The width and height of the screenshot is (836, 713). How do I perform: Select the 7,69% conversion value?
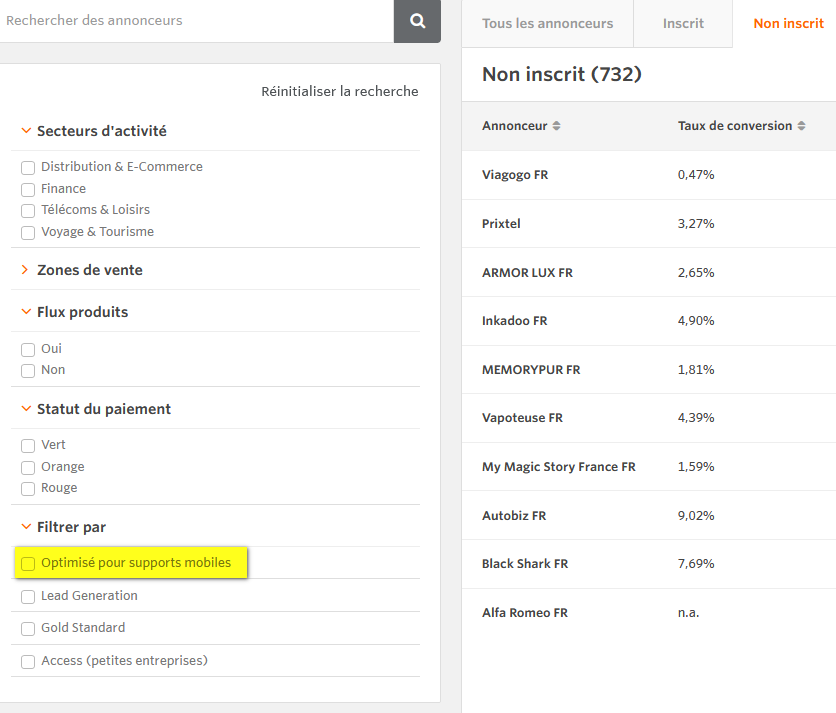coord(696,564)
